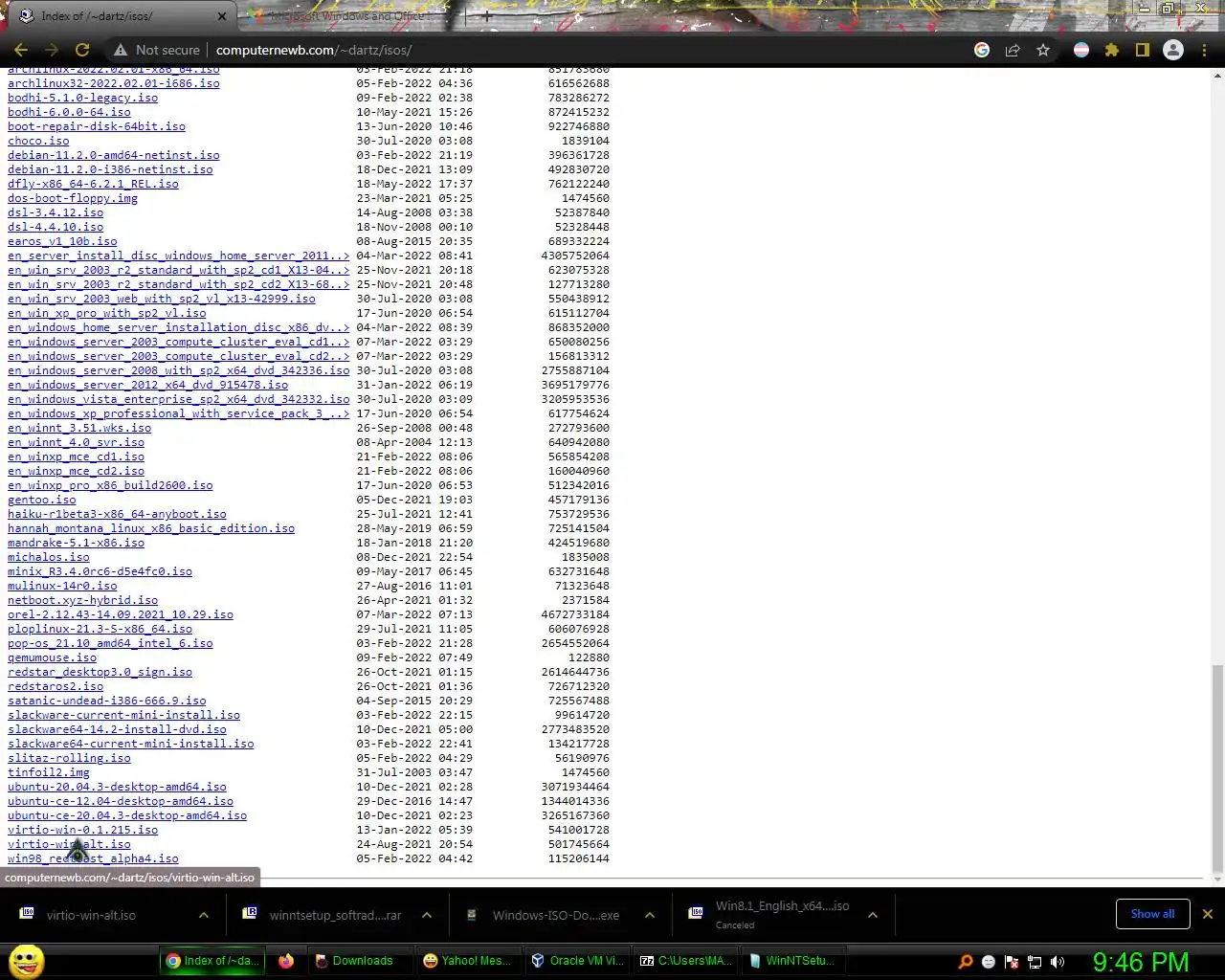Go back using the browser back arrow
1225x980 pixels.
(x=21, y=50)
